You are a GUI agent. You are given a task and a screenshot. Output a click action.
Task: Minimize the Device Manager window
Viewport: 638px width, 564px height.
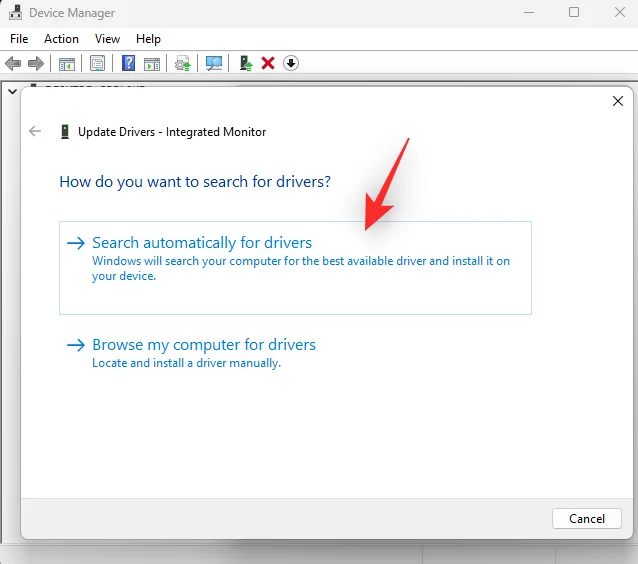529,12
